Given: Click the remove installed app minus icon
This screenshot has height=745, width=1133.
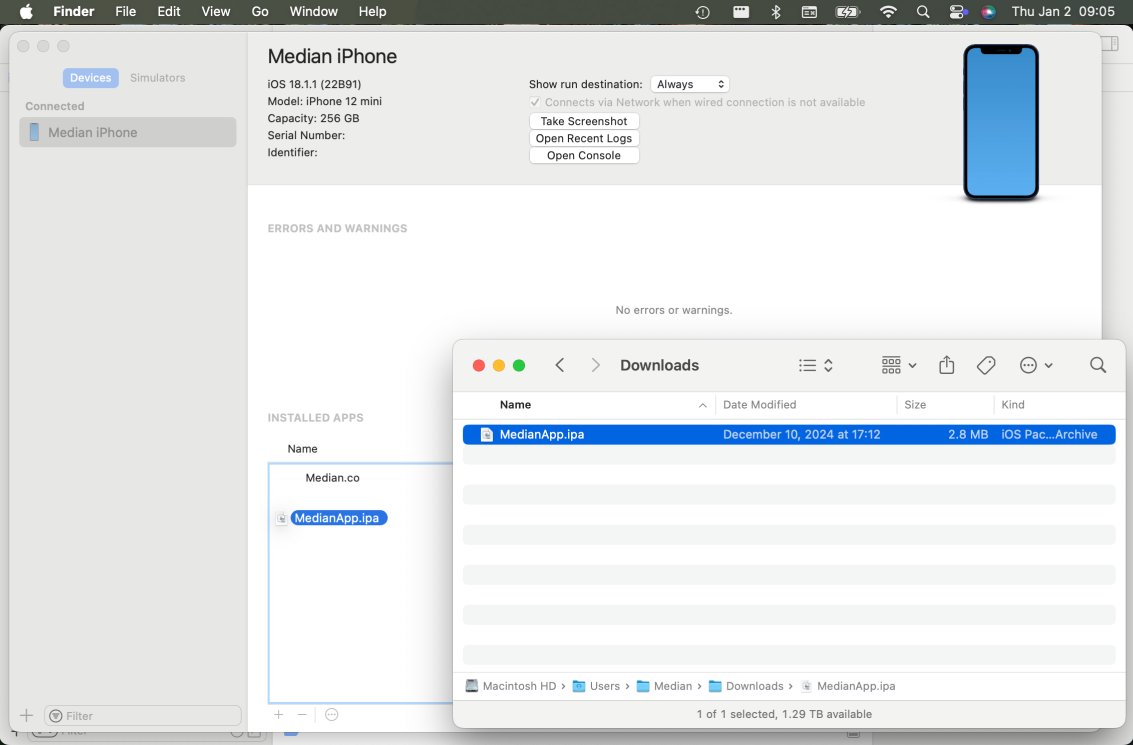Looking at the screenshot, I should [302, 715].
